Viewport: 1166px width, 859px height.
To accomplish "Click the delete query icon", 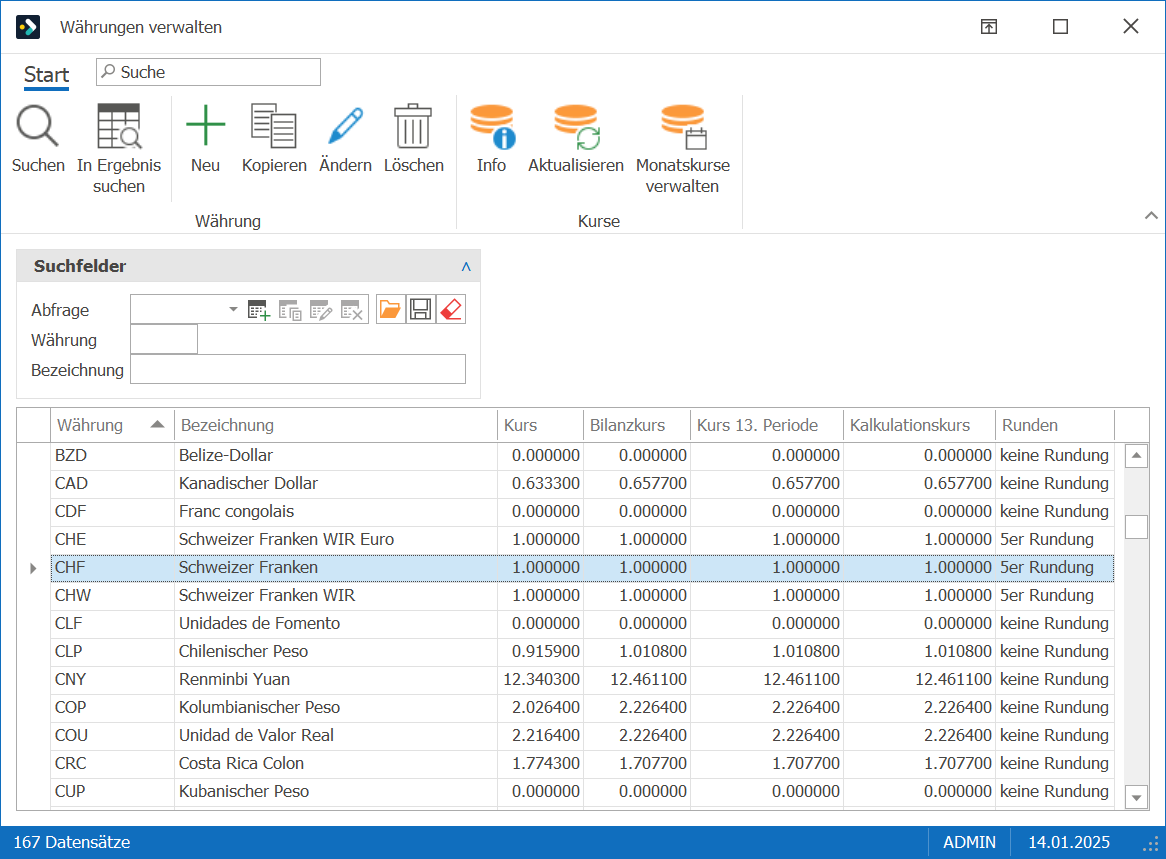I will (x=351, y=310).
